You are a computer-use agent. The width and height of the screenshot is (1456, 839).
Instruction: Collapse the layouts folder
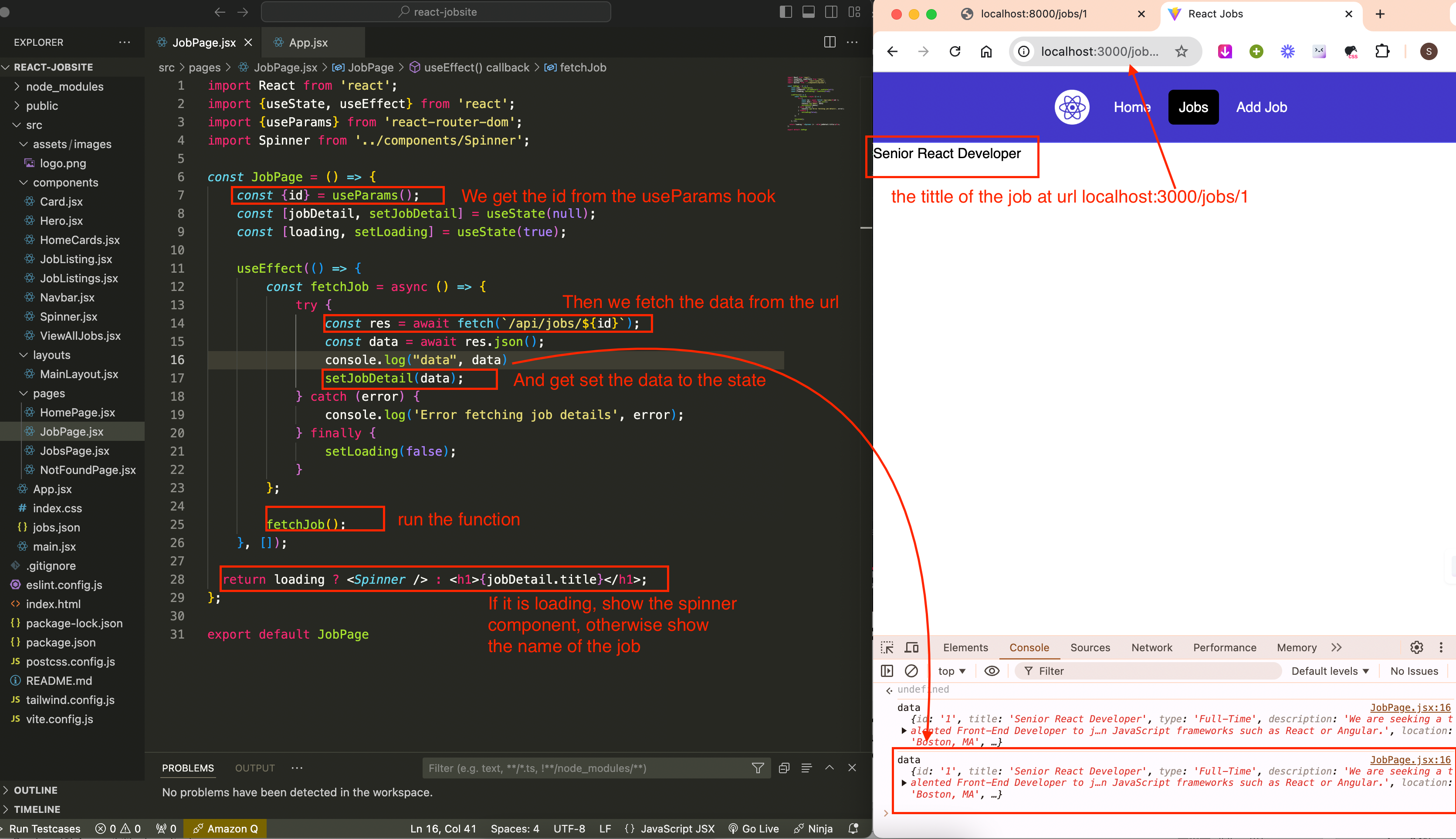coord(51,355)
